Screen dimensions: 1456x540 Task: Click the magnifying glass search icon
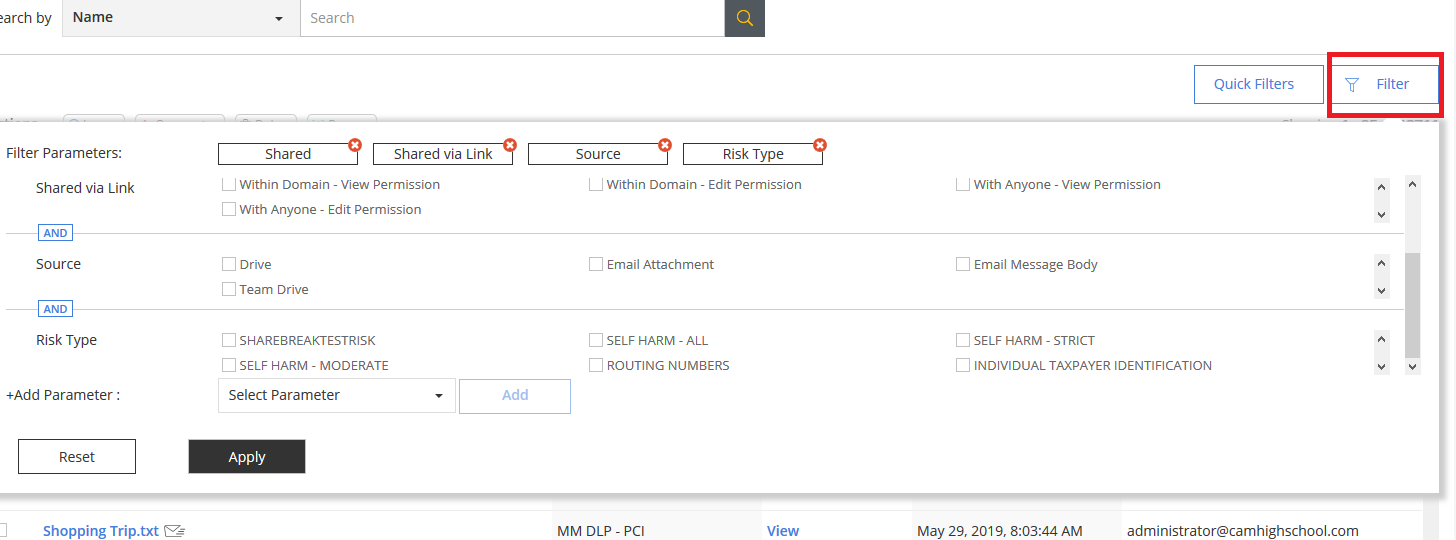(744, 18)
